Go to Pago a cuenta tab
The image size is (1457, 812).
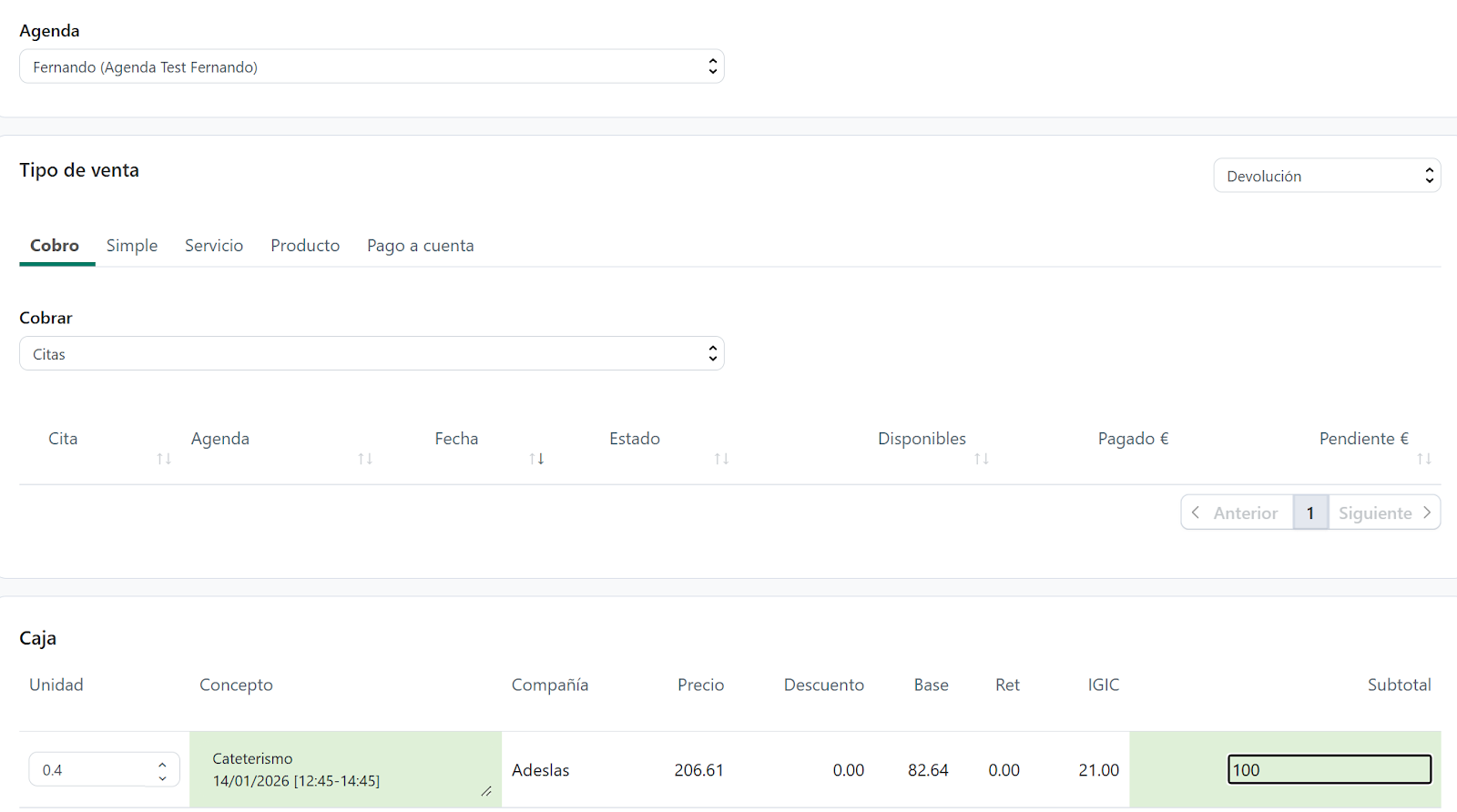[420, 246]
